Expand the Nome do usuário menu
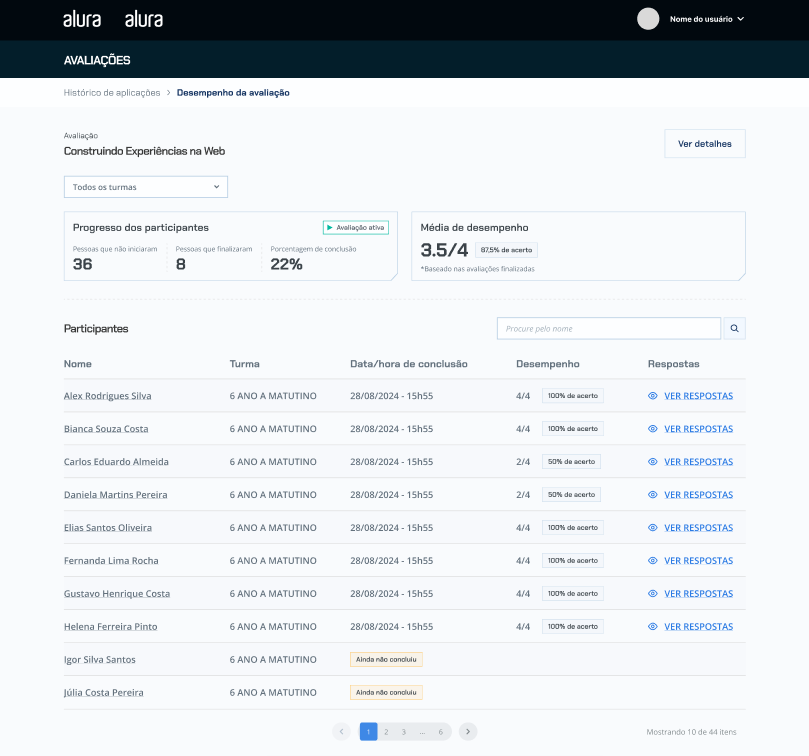The image size is (809, 756). [x=707, y=19]
